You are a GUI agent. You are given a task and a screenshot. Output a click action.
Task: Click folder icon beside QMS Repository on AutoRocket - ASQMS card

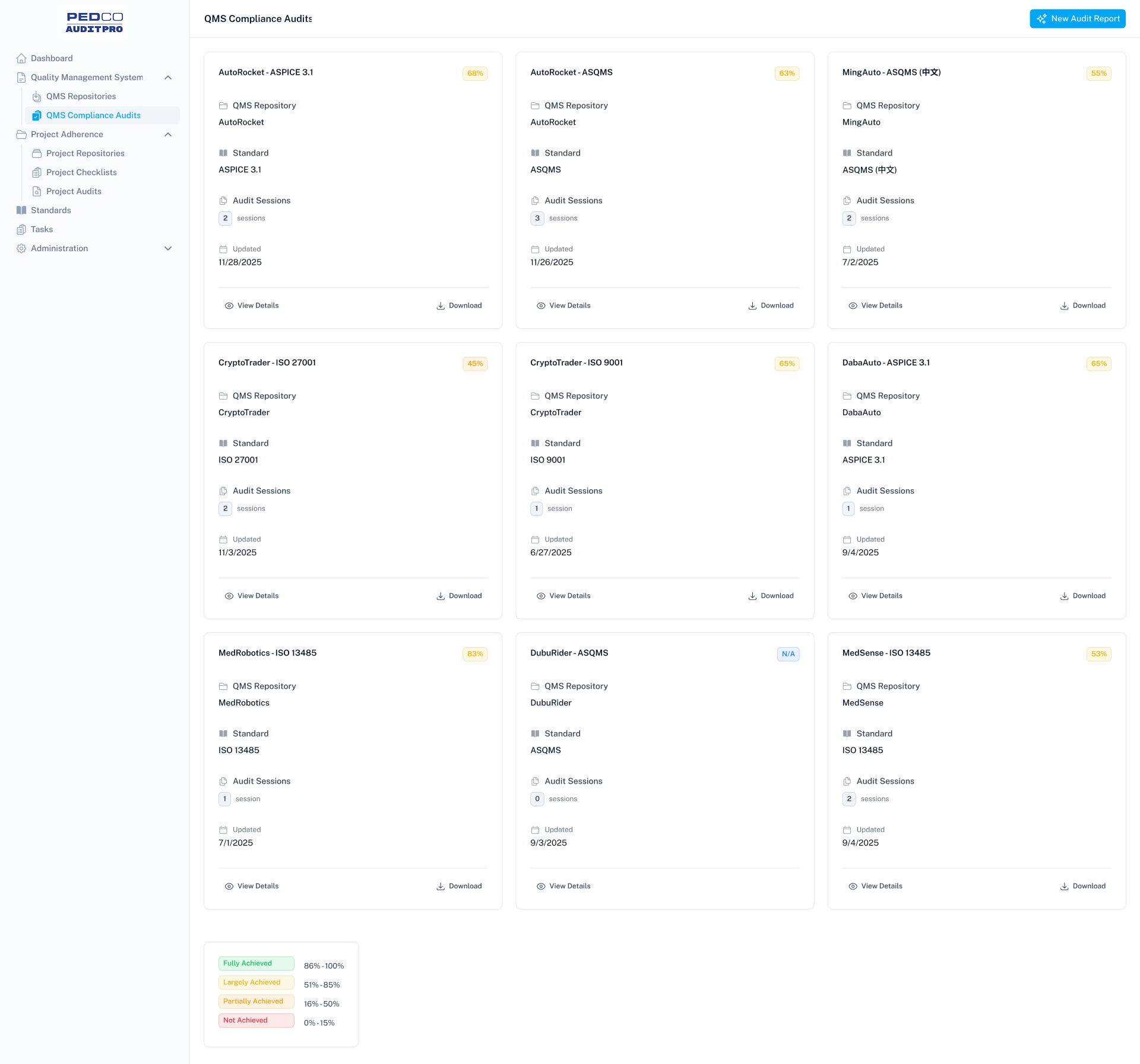(535, 106)
